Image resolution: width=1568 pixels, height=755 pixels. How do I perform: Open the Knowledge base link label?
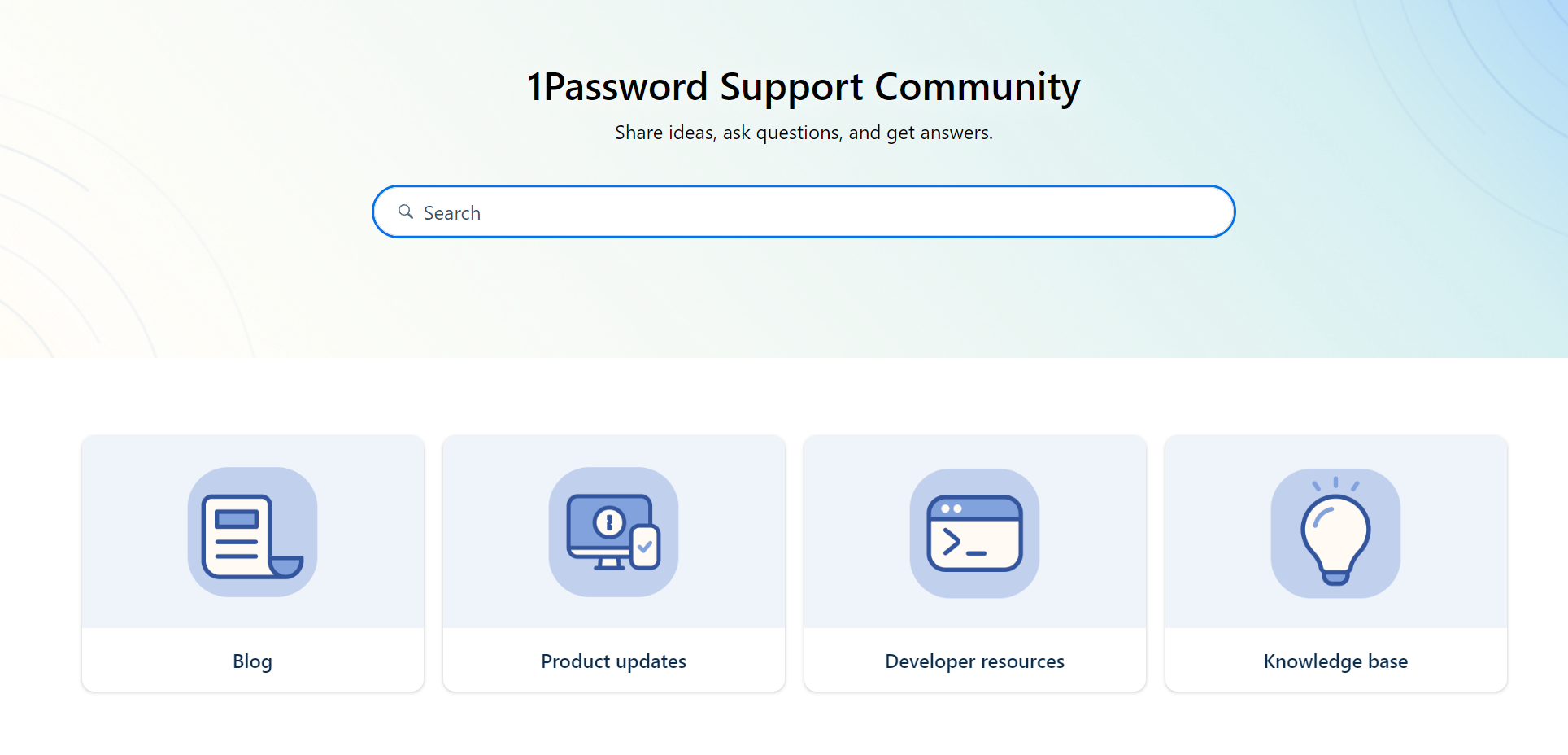point(1335,661)
